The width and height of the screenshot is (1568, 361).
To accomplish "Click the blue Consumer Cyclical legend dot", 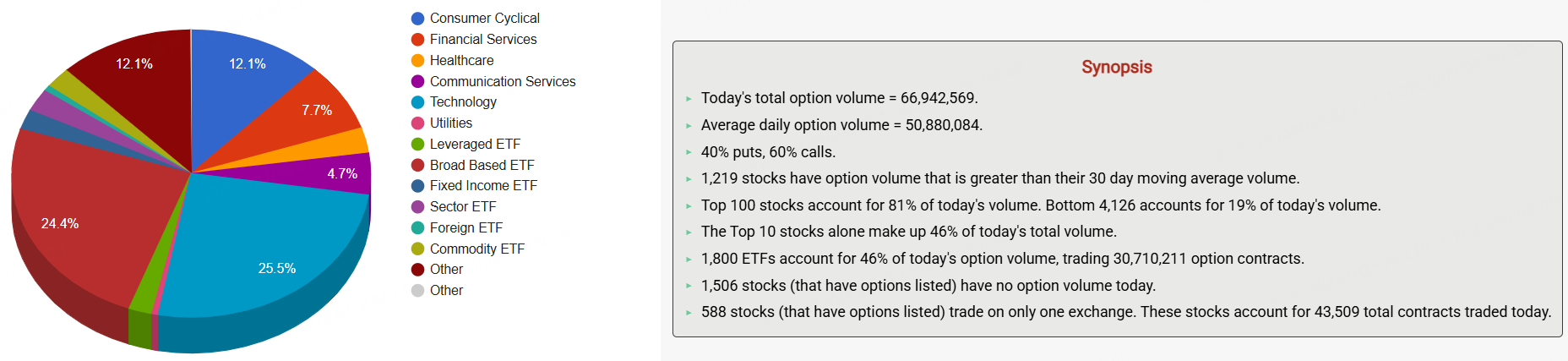I will point(417,19).
